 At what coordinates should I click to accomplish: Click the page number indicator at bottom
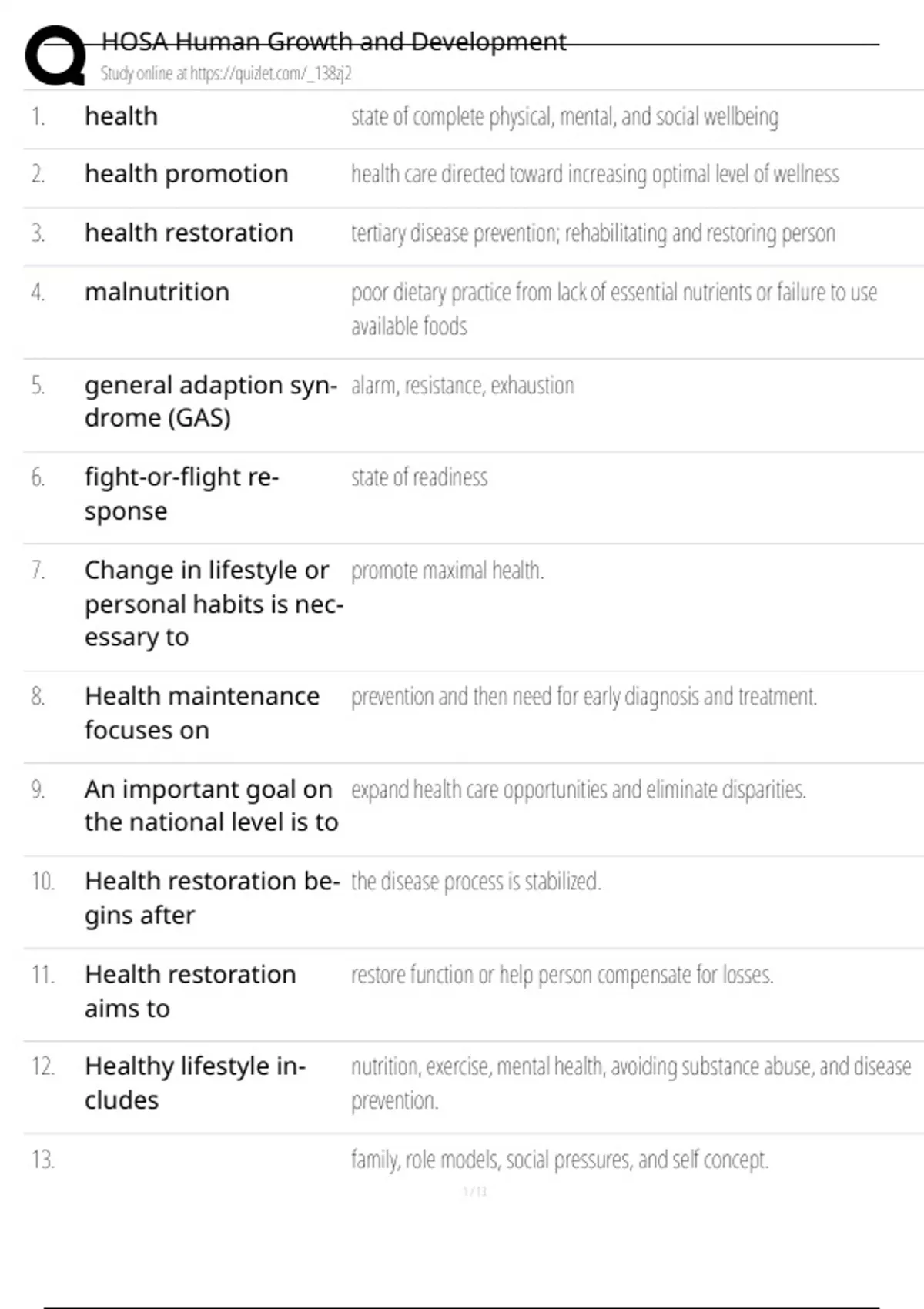[x=475, y=1191]
